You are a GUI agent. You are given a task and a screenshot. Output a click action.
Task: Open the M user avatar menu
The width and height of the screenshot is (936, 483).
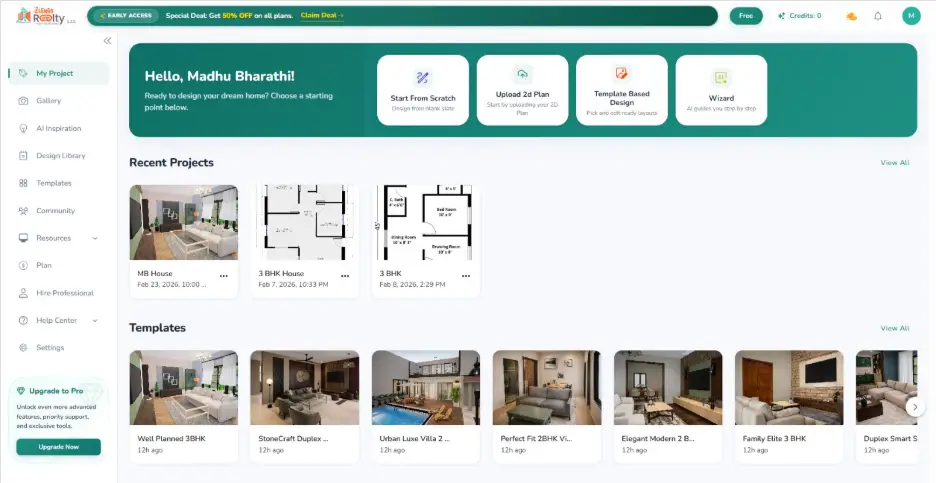911,16
